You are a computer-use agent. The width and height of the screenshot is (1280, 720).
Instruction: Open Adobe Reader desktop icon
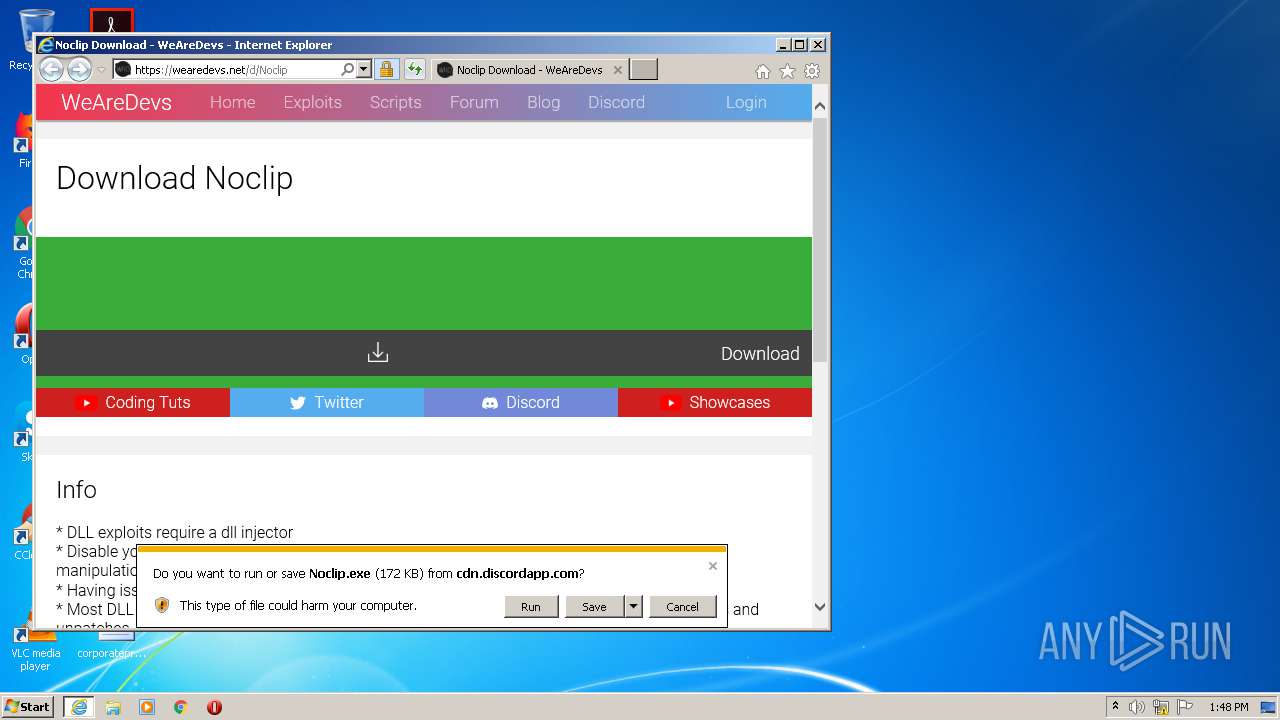click(x=112, y=20)
